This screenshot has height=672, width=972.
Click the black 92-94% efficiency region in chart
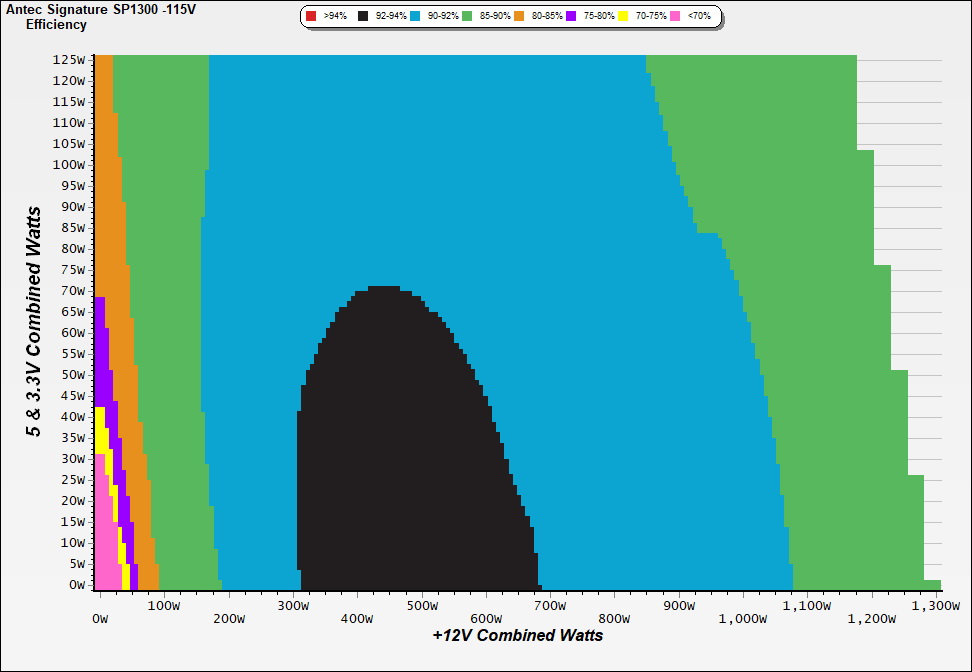click(x=420, y=450)
